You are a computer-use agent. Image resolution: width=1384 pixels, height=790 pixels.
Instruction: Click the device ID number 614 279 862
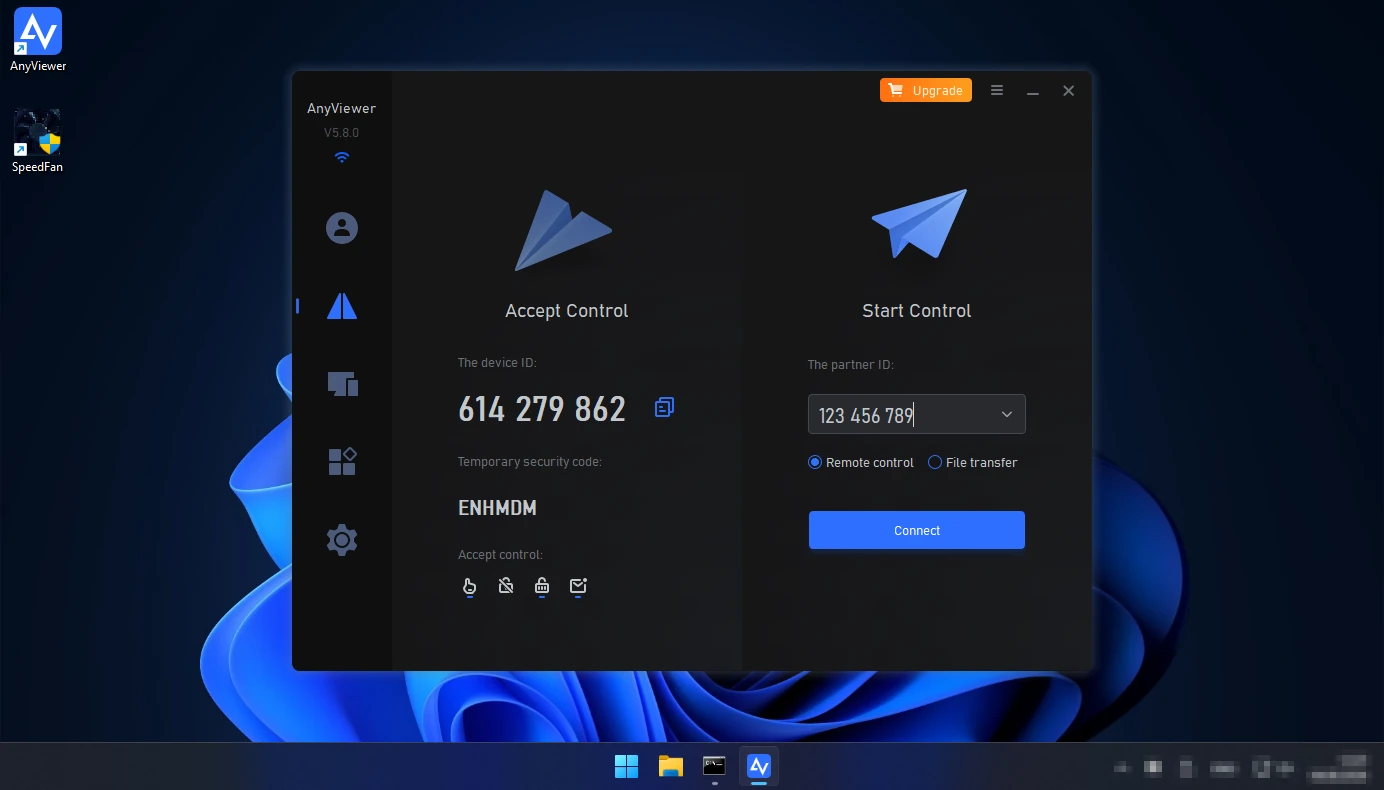tap(542, 409)
